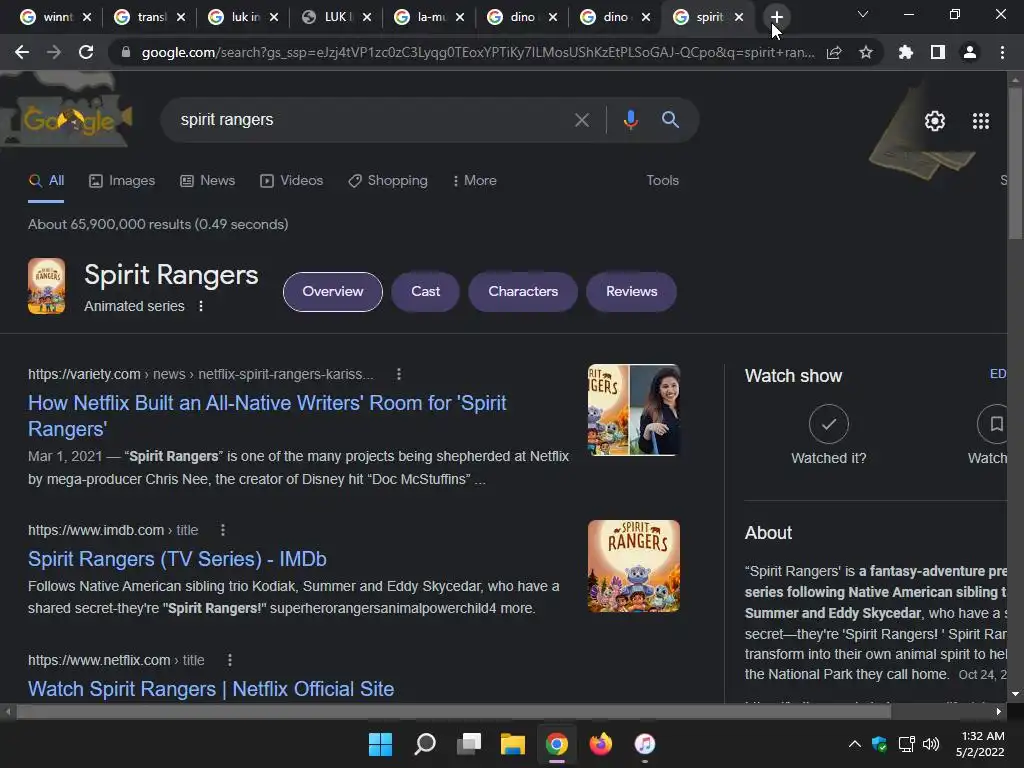
Task: Open the Extensions puzzle icon
Action: 906,52
